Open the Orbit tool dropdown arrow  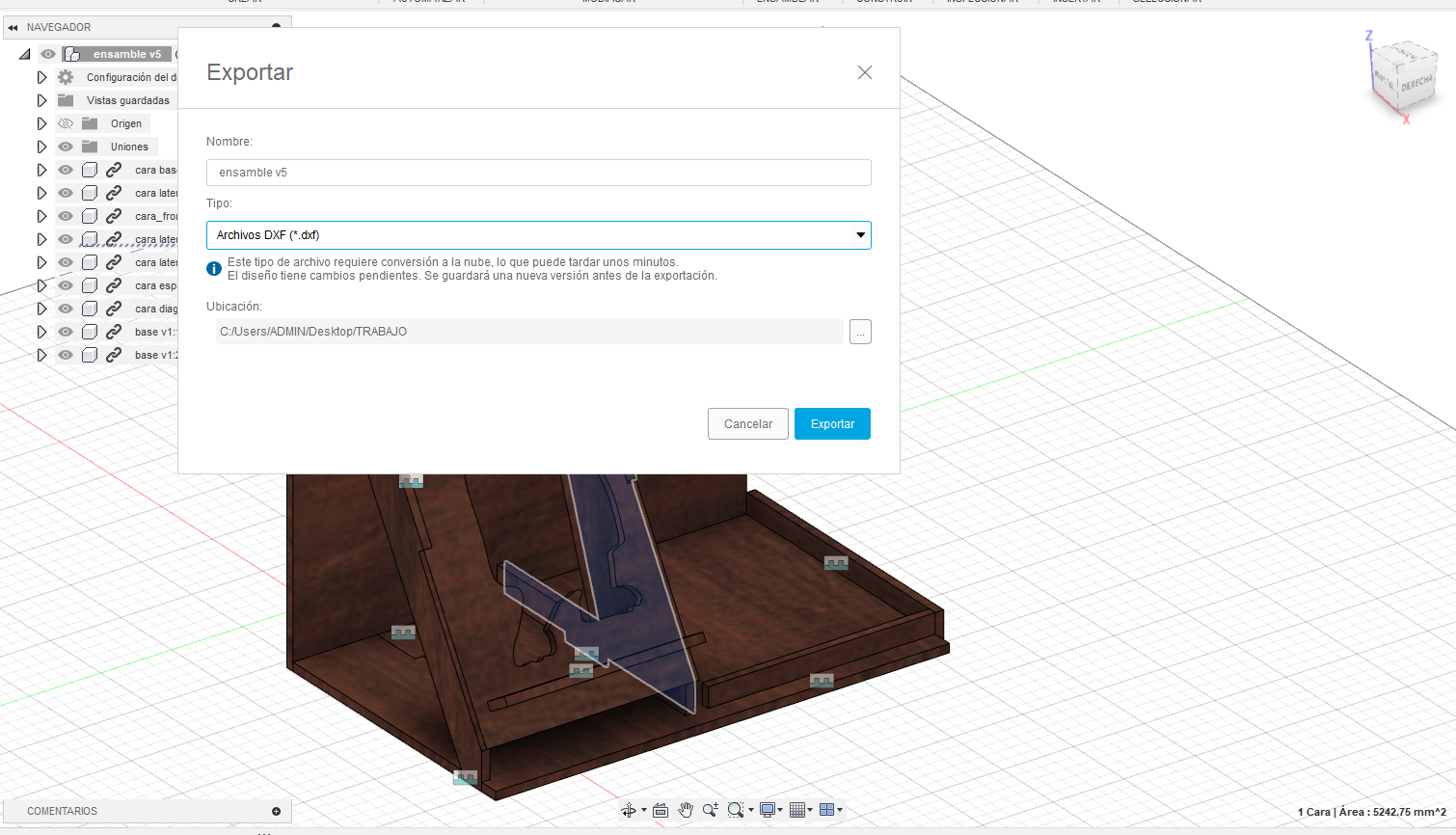[644, 810]
